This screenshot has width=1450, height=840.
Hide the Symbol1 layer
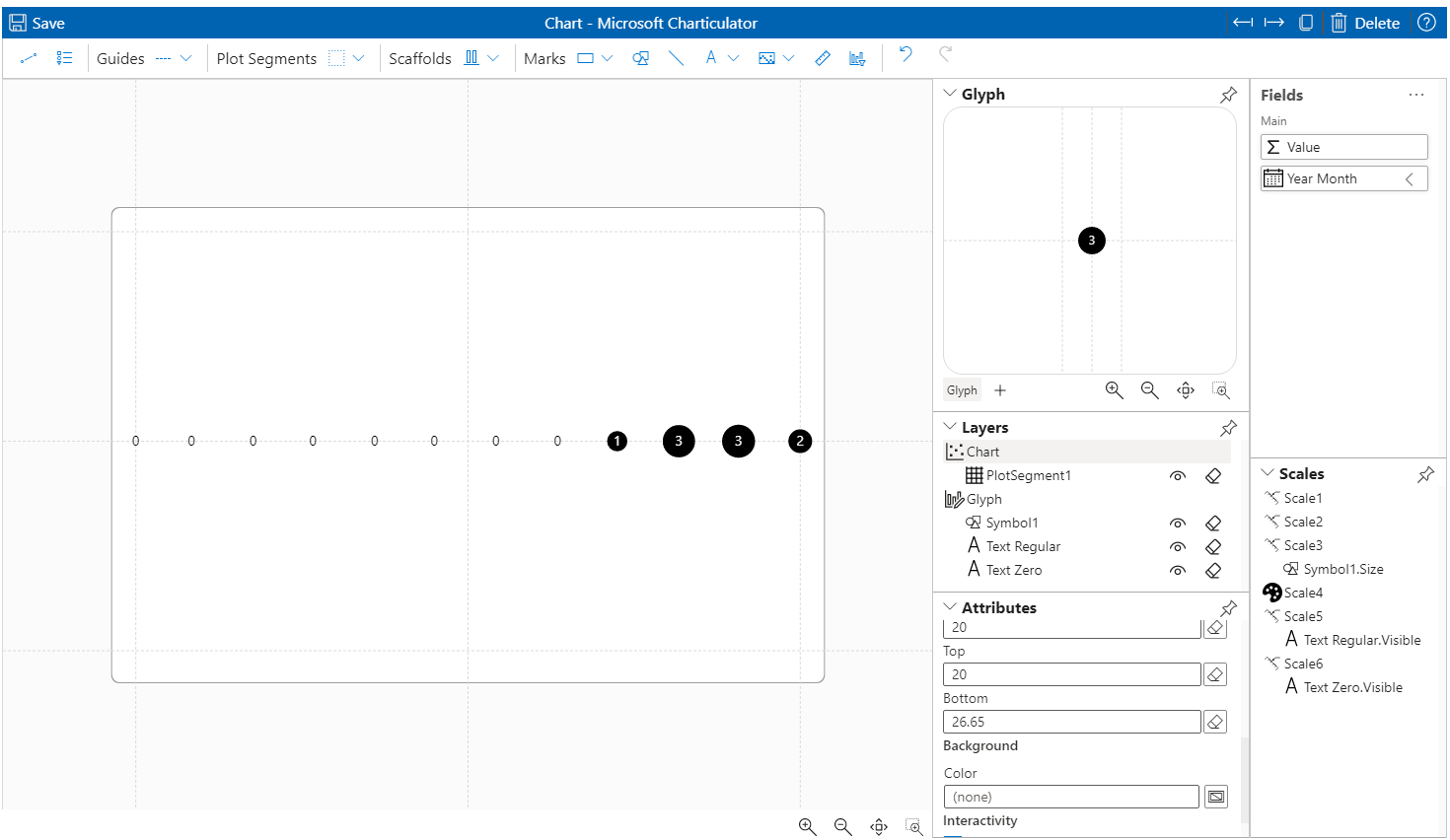[1178, 524]
